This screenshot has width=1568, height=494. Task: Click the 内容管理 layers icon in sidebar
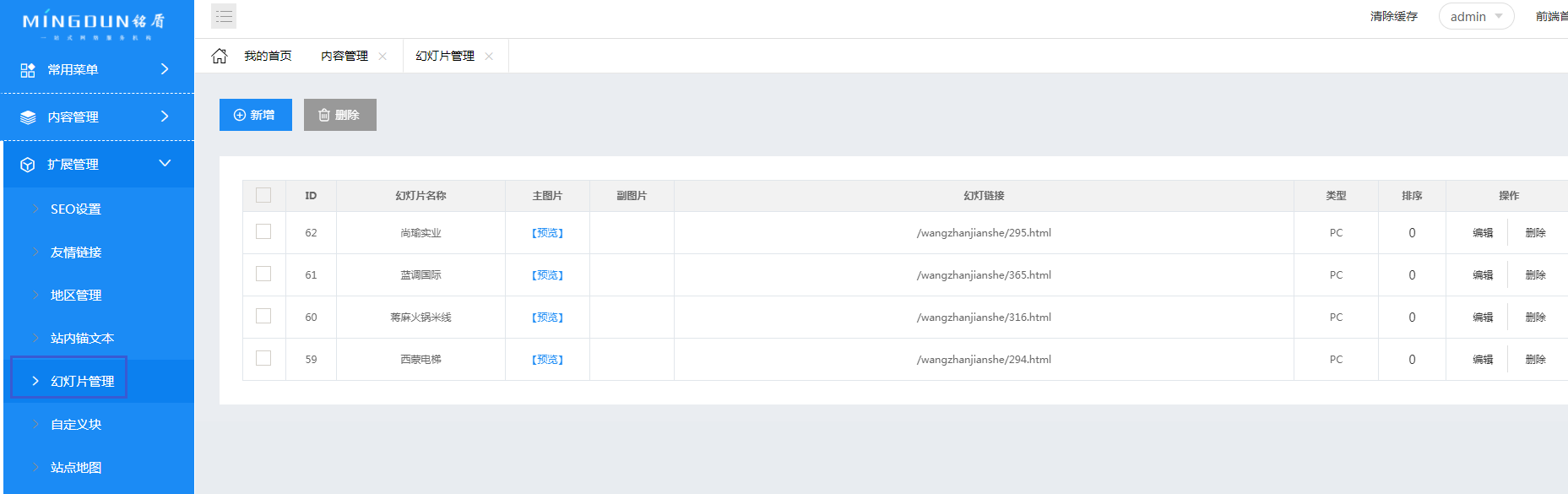click(x=28, y=117)
